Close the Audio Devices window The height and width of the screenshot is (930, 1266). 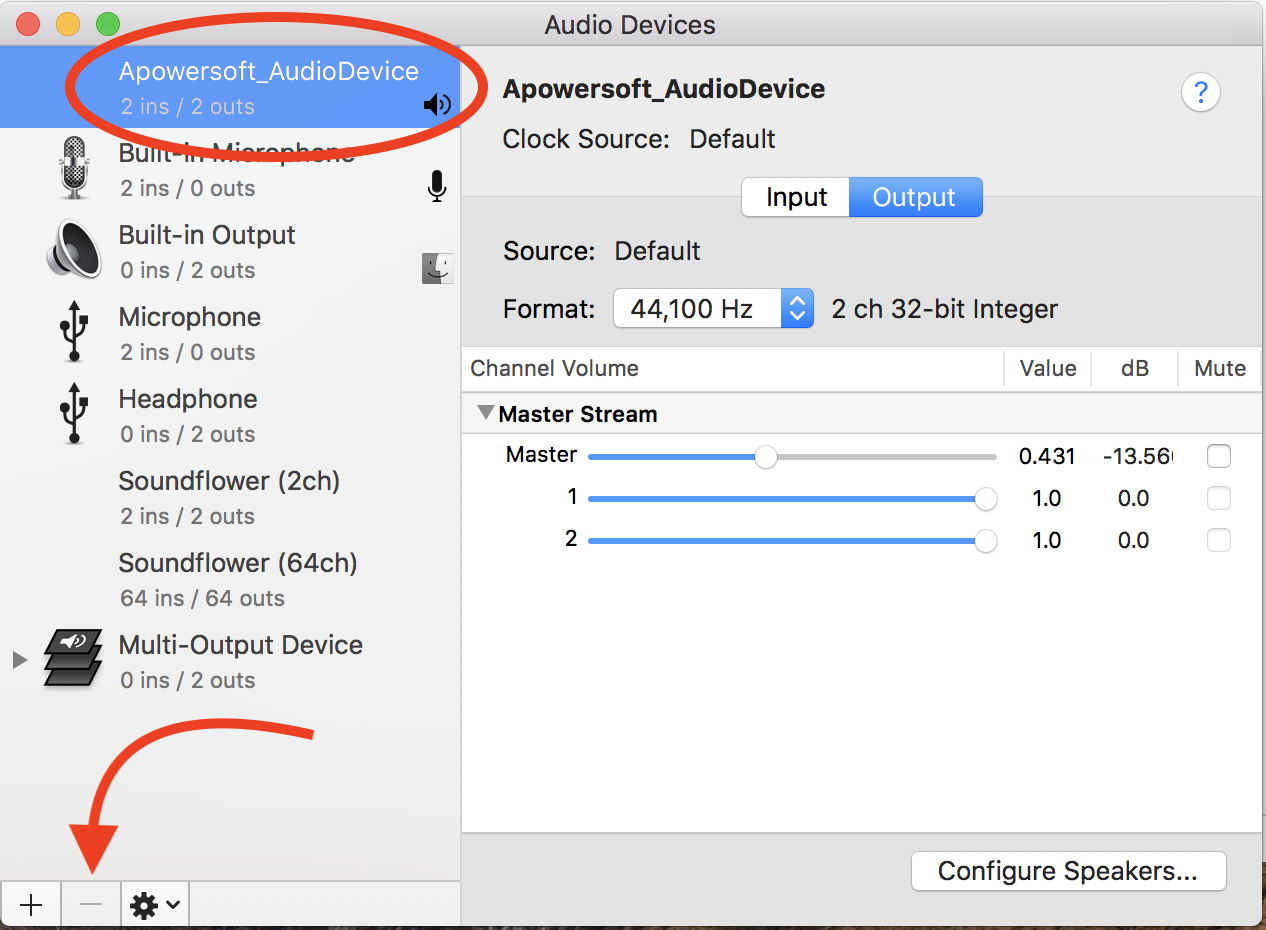[x=28, y=24]
